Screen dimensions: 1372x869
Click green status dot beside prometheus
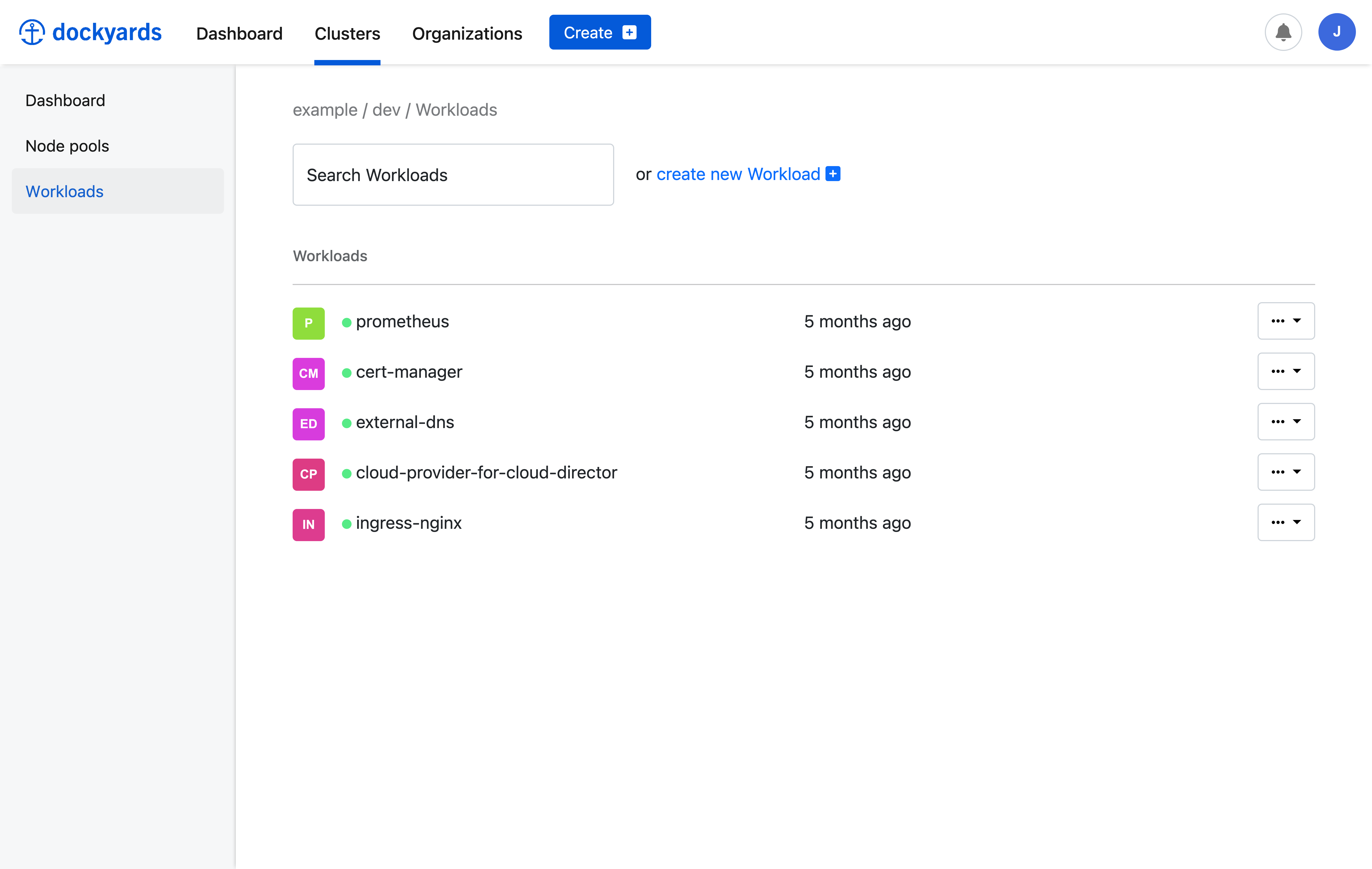tap(346, 323)
